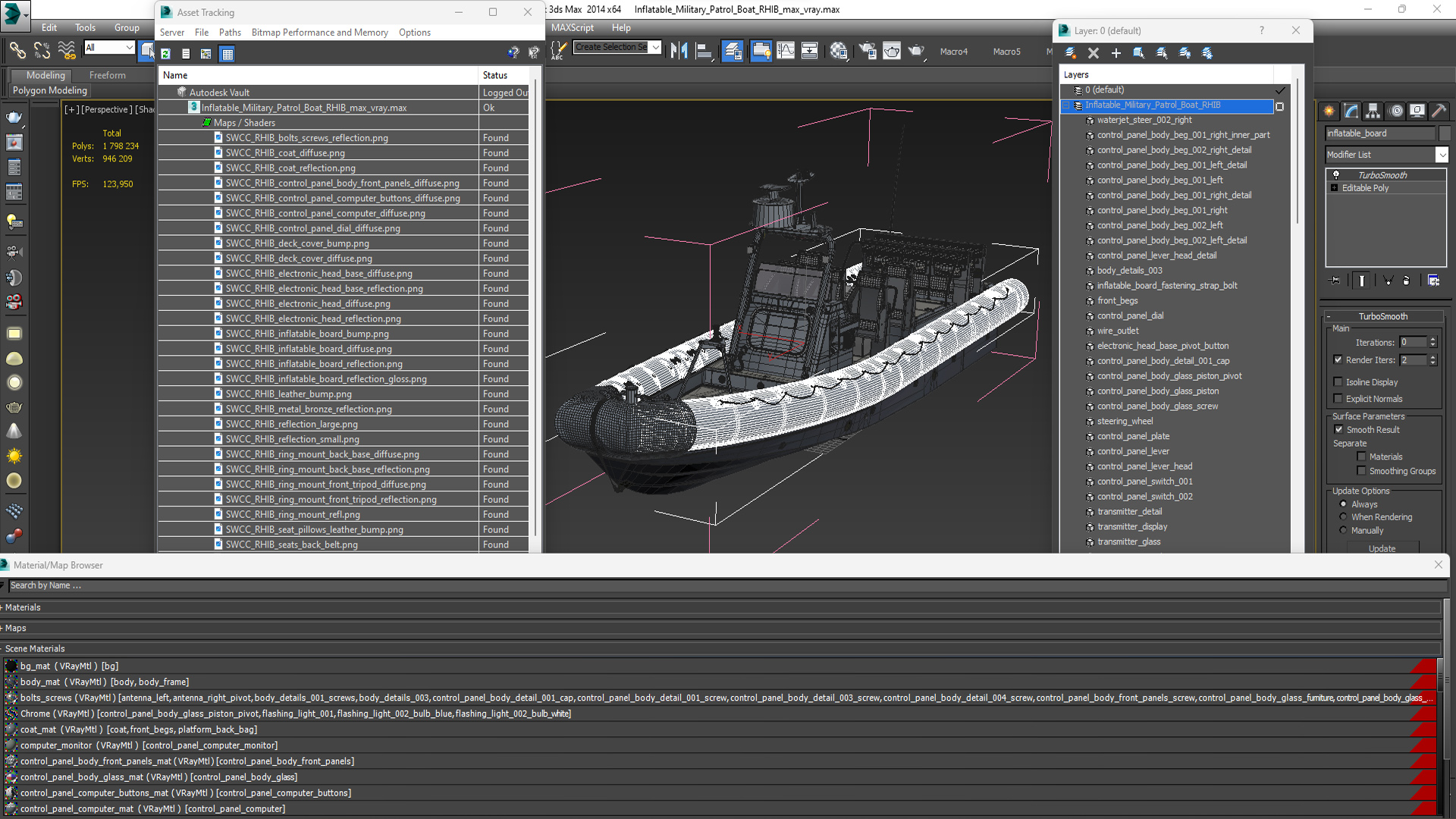The image size is (1456, 819).
Task: Click the Polygon Modeling panel button
Action: [50, 90]
